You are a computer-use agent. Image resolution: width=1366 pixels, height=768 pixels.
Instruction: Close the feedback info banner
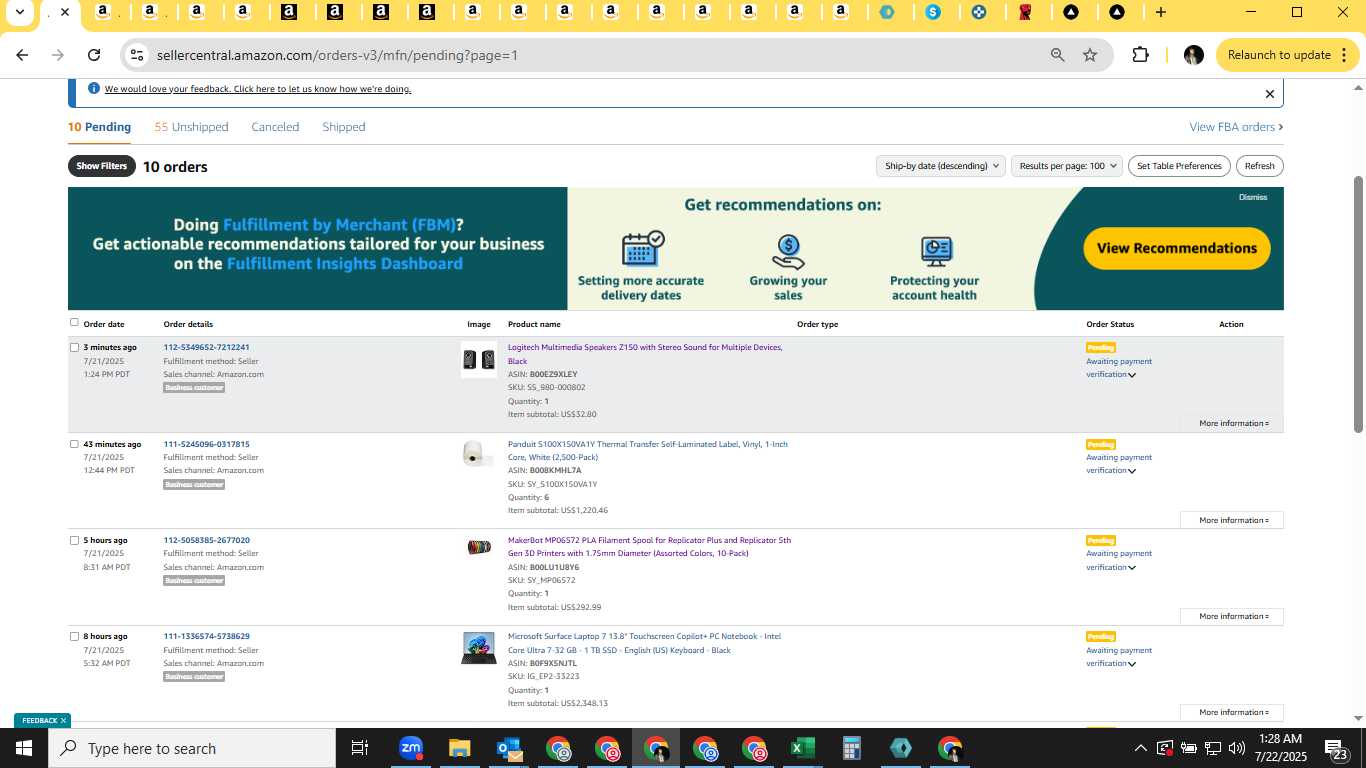(1270, 94)
